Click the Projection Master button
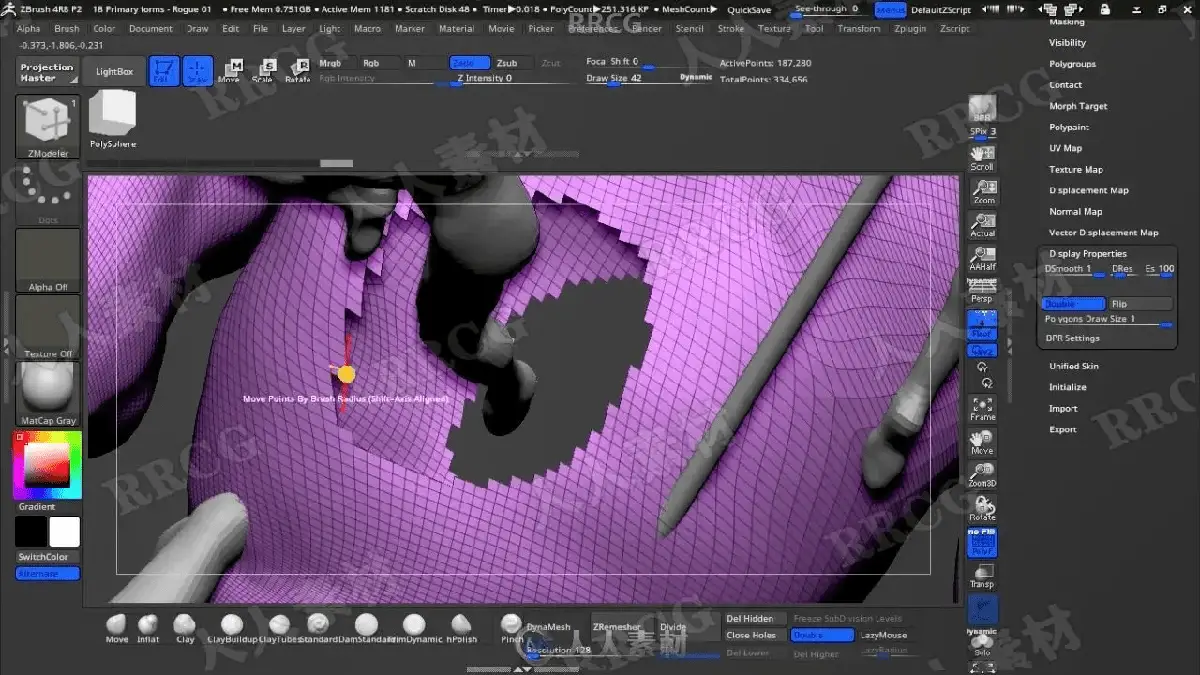This screenshot has height=675, width=1200. coord(47,72)
